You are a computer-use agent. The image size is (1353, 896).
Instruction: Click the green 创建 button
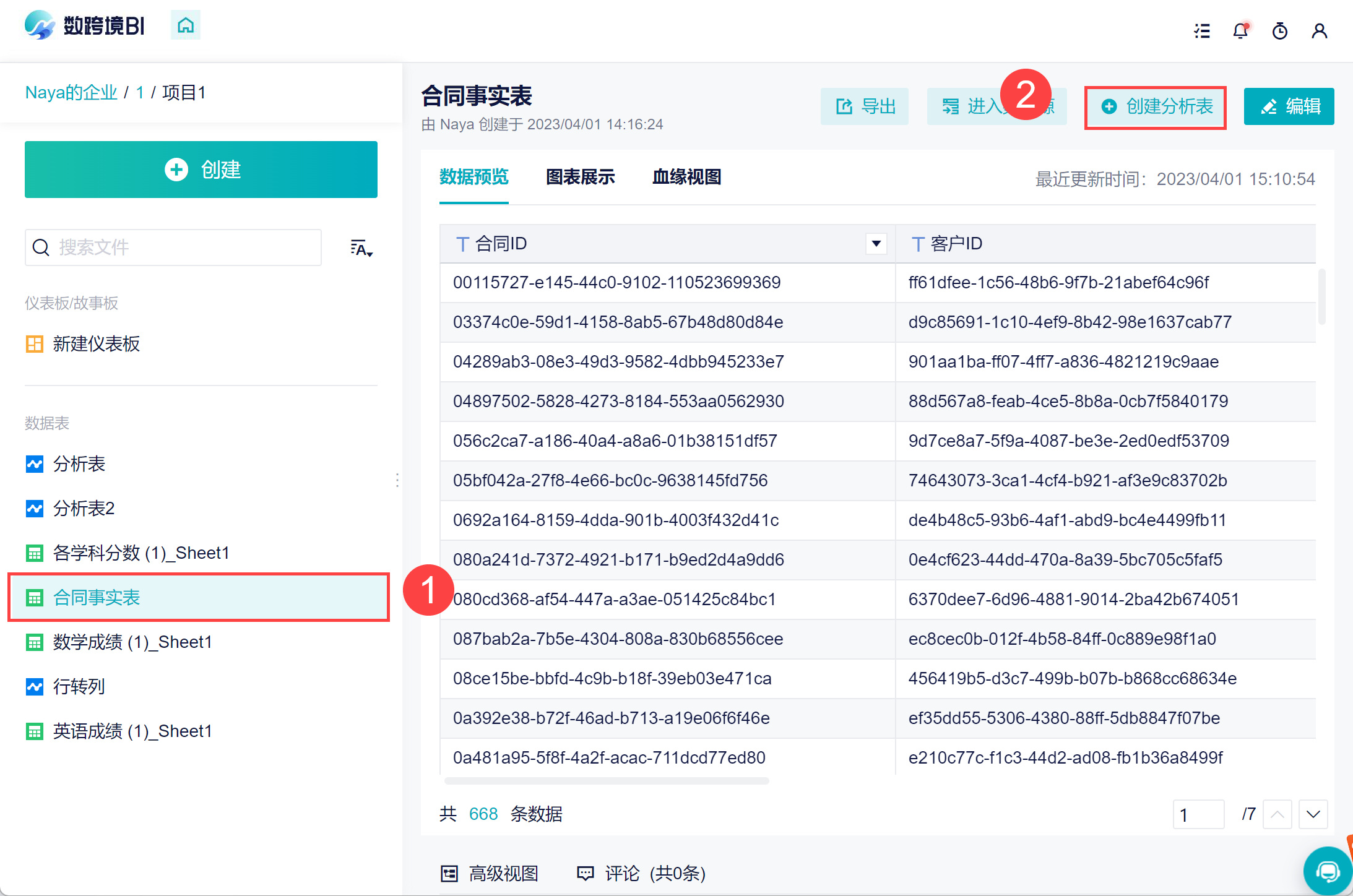tap(201, 170)
